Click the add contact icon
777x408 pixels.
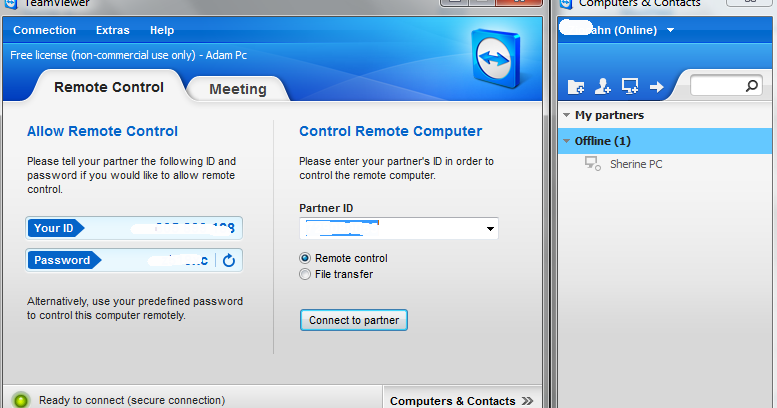603,87
